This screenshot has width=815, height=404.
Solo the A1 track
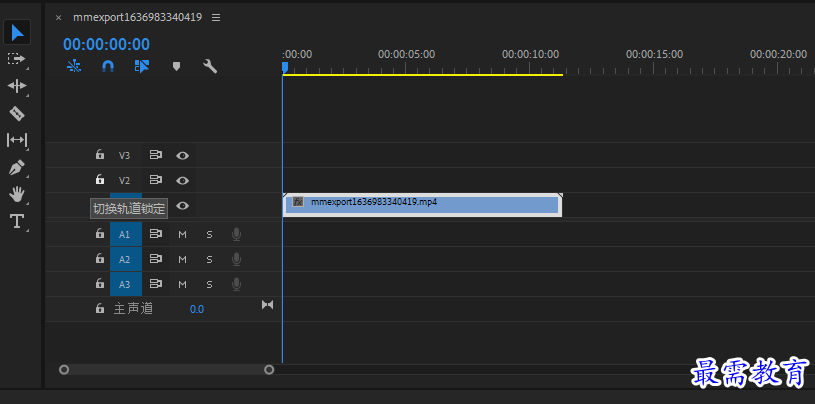(x=209, y=234)
